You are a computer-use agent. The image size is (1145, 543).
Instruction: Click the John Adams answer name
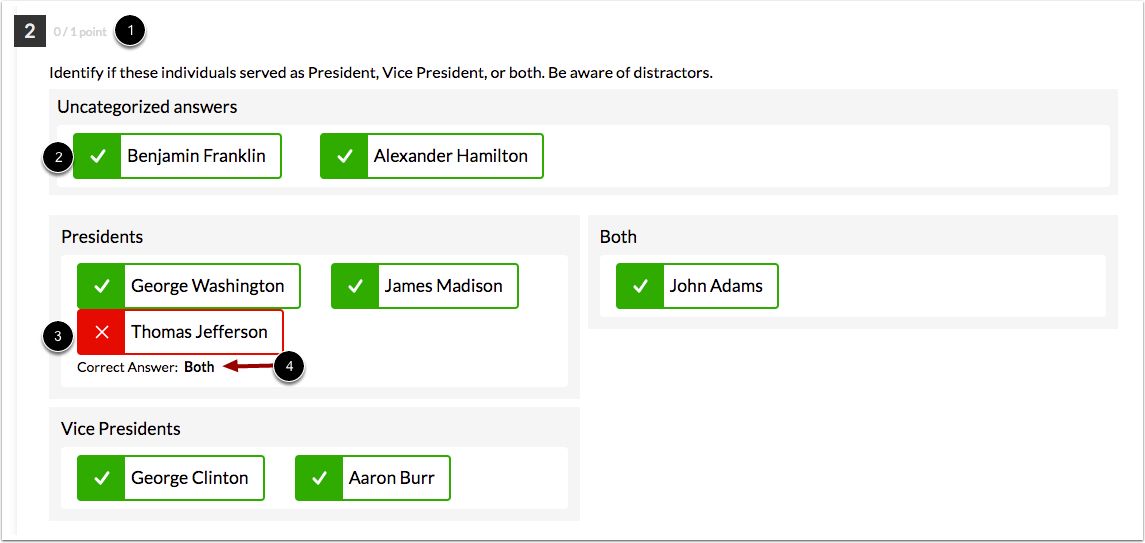(x=716, y=286)
